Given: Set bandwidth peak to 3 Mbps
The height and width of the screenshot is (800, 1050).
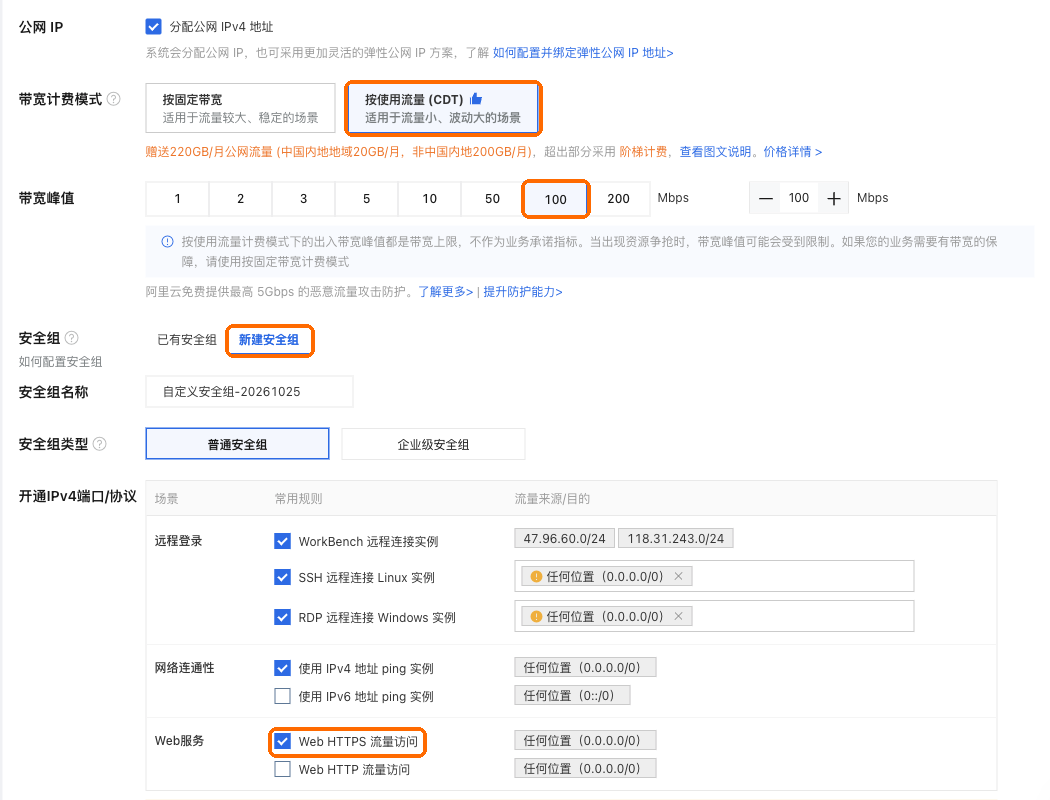Looking at the screenshot, I should 303,199.
